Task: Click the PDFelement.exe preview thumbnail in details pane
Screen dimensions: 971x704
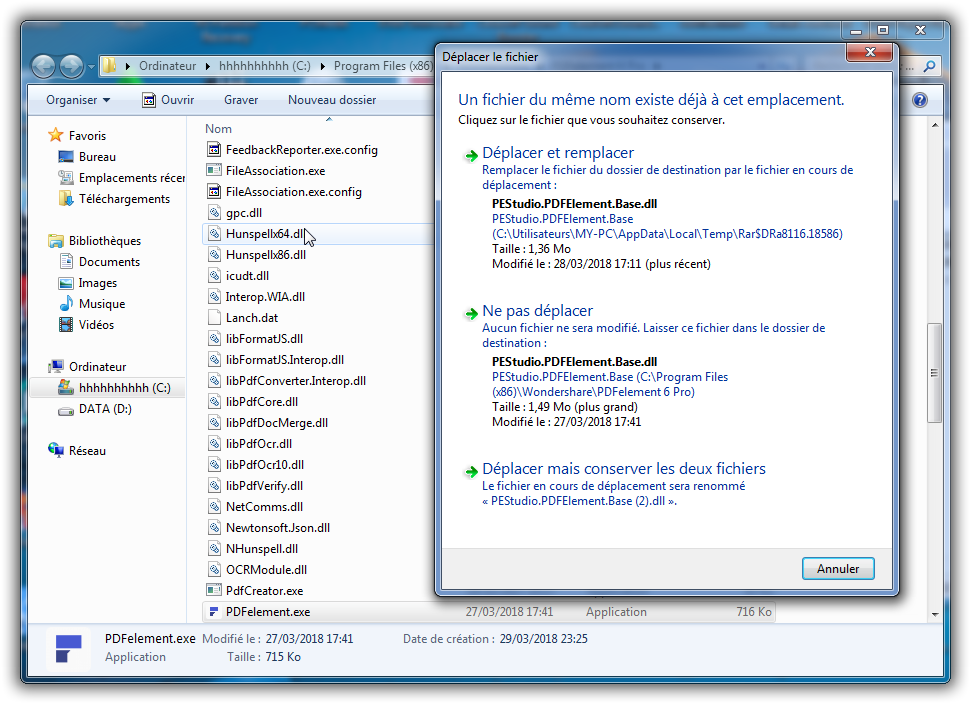Action: (x=68, y=648)
